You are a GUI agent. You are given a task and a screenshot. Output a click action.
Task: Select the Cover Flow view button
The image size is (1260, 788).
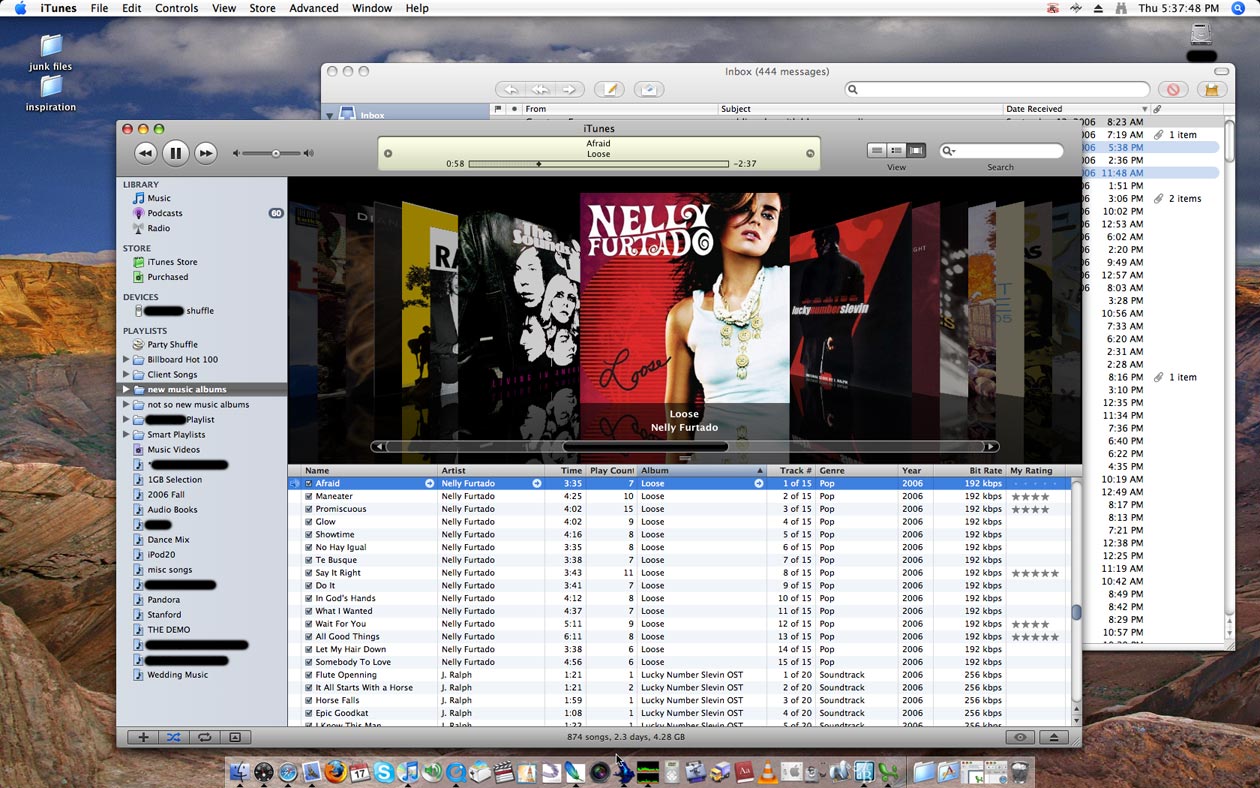(x=917, y=150)
